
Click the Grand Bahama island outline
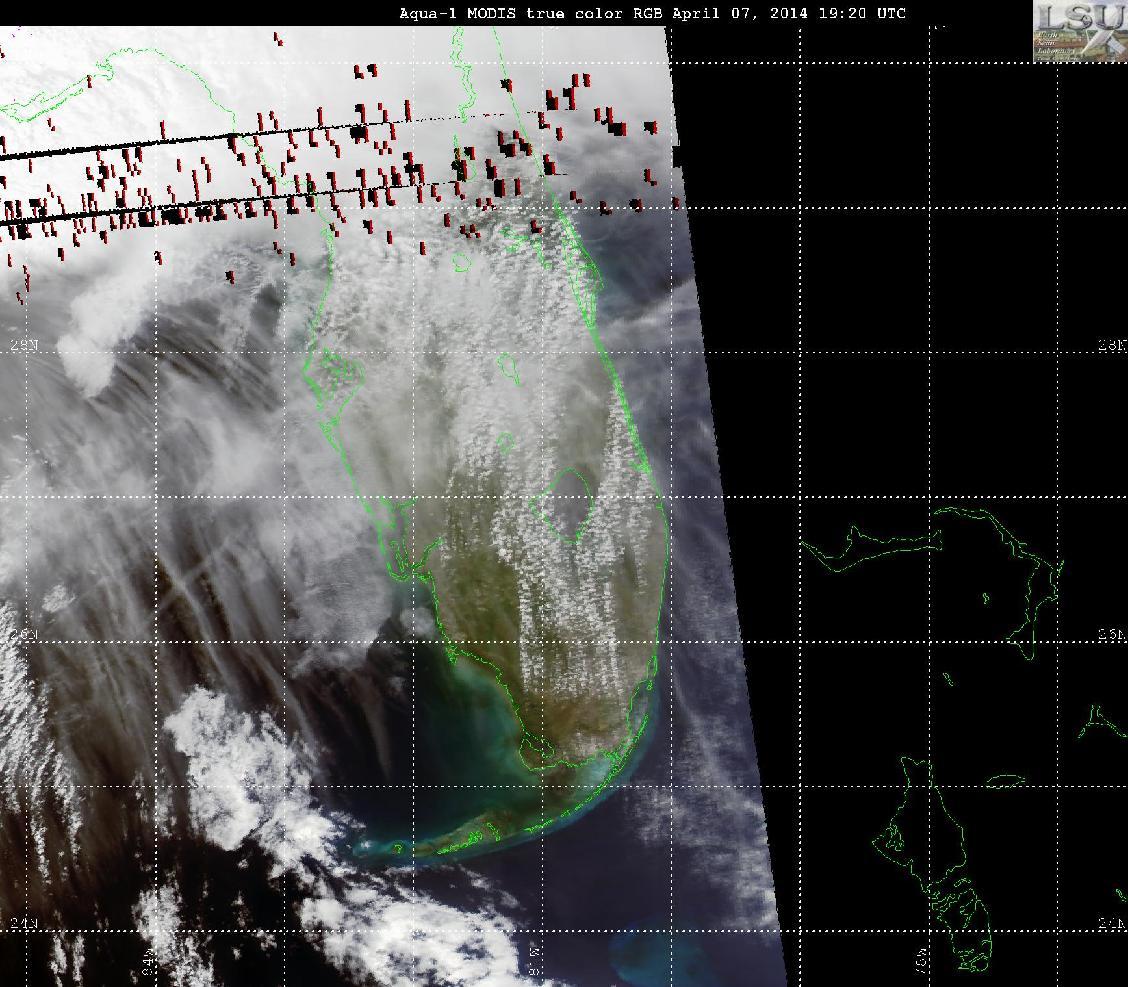pos(872,548)
